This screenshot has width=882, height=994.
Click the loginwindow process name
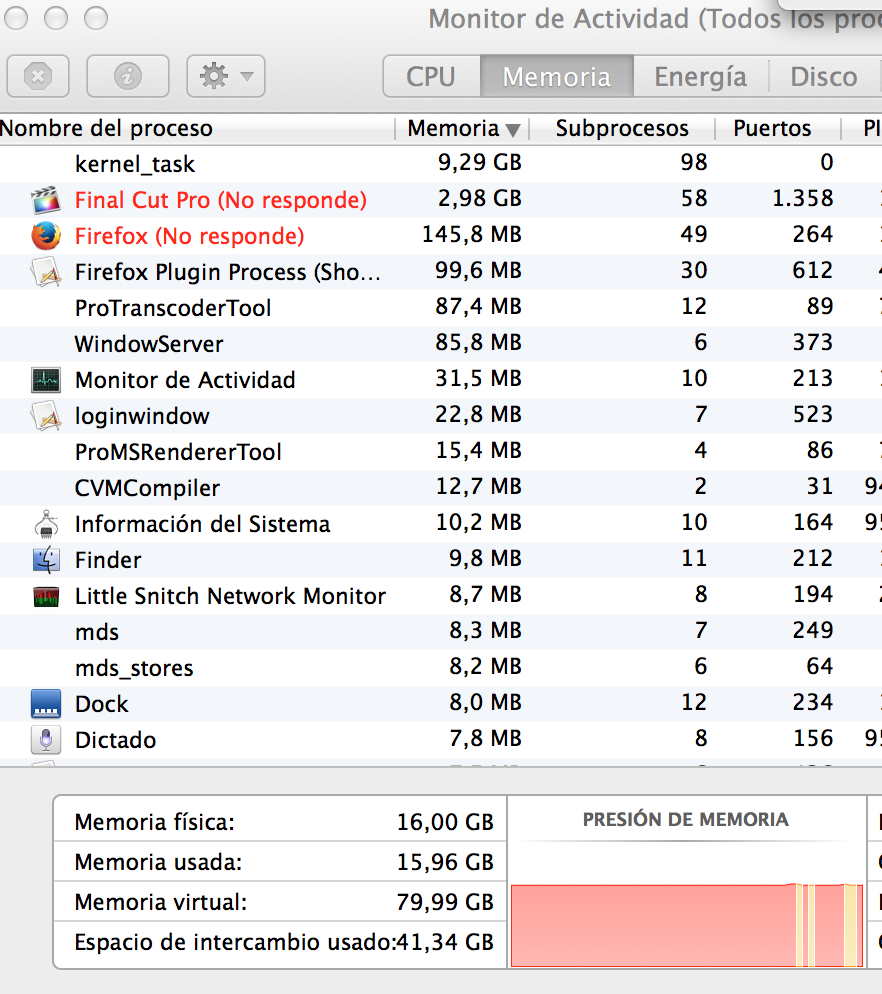pos(142,416)
